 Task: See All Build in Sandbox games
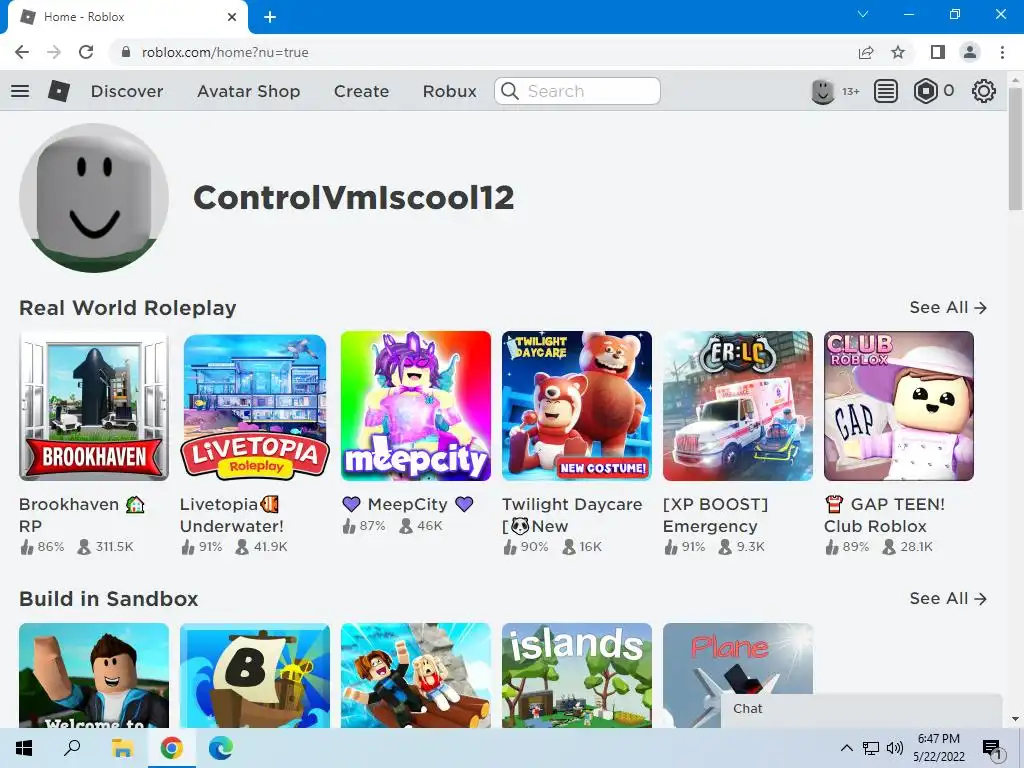pos(948,598)
